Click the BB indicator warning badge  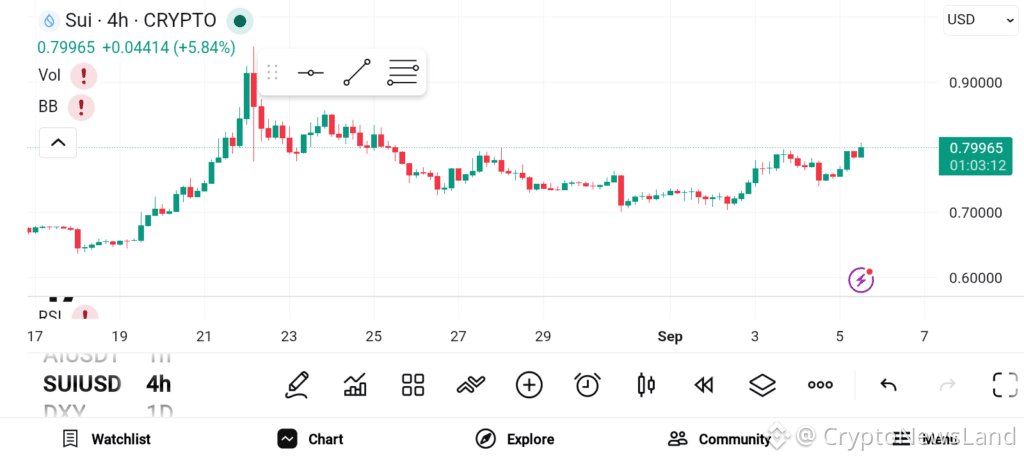point(81,107)
